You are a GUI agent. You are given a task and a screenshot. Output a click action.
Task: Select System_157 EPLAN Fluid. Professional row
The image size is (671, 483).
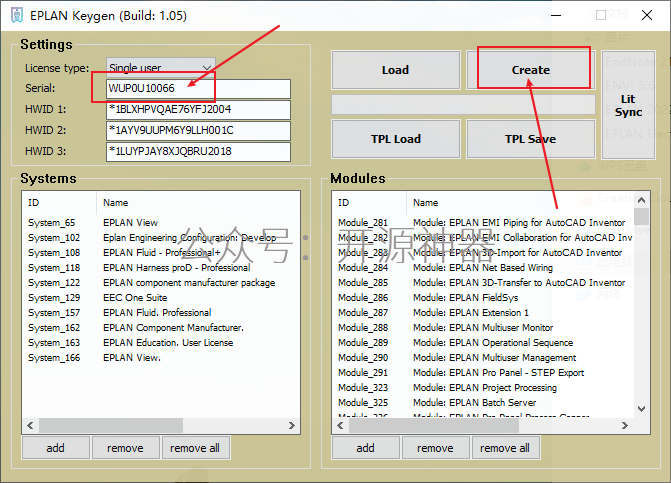click(161, 313)
